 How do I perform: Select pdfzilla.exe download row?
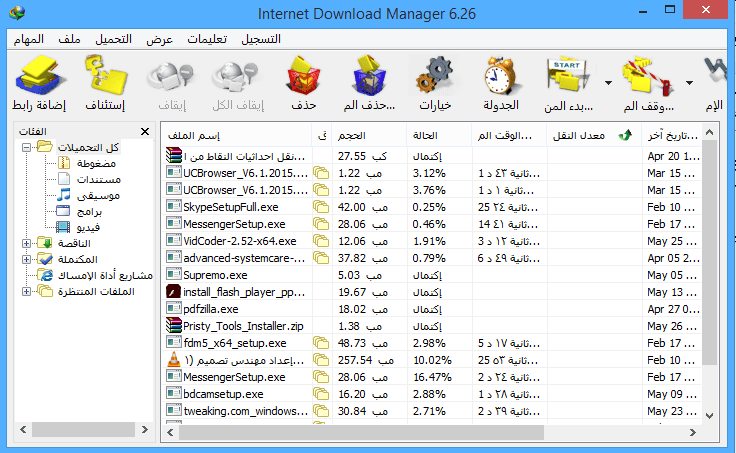click(432, 309)
